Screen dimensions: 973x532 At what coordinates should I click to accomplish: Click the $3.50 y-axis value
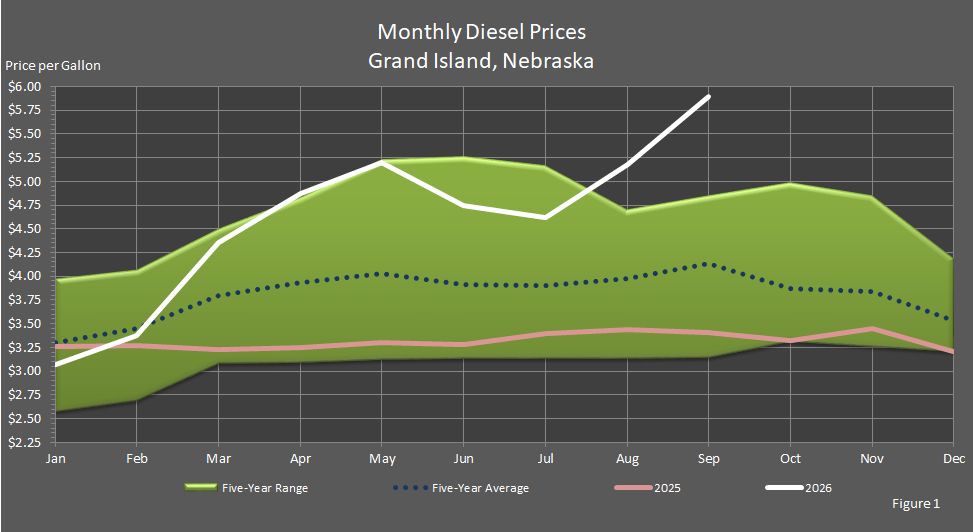(24, 323)
